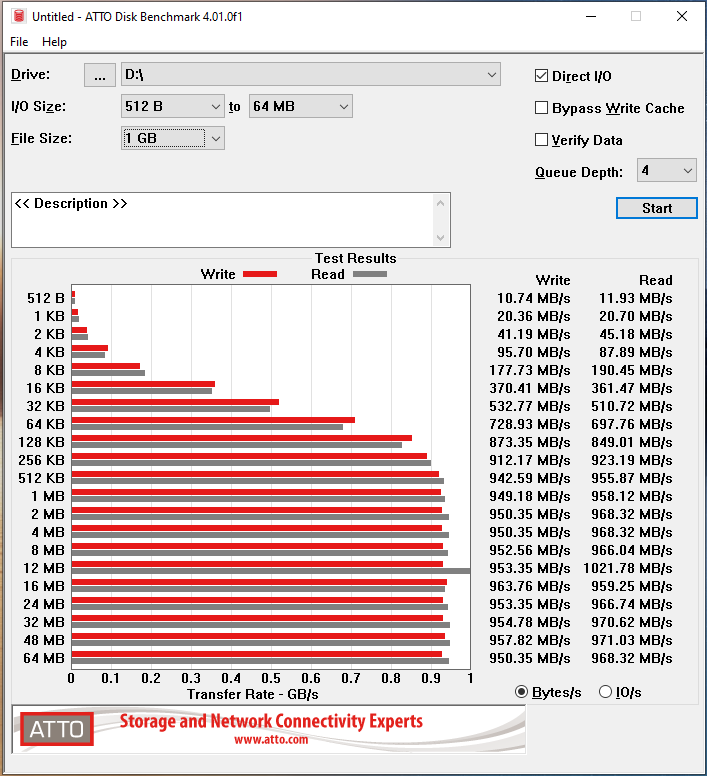
Task: Open the www.atto.com link
Action: [x=271, y=740]
